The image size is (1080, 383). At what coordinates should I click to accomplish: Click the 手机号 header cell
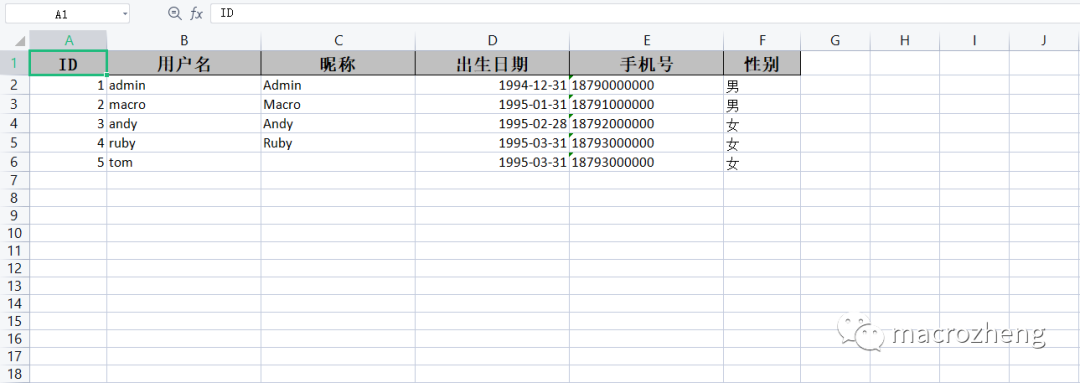(647, 63)
